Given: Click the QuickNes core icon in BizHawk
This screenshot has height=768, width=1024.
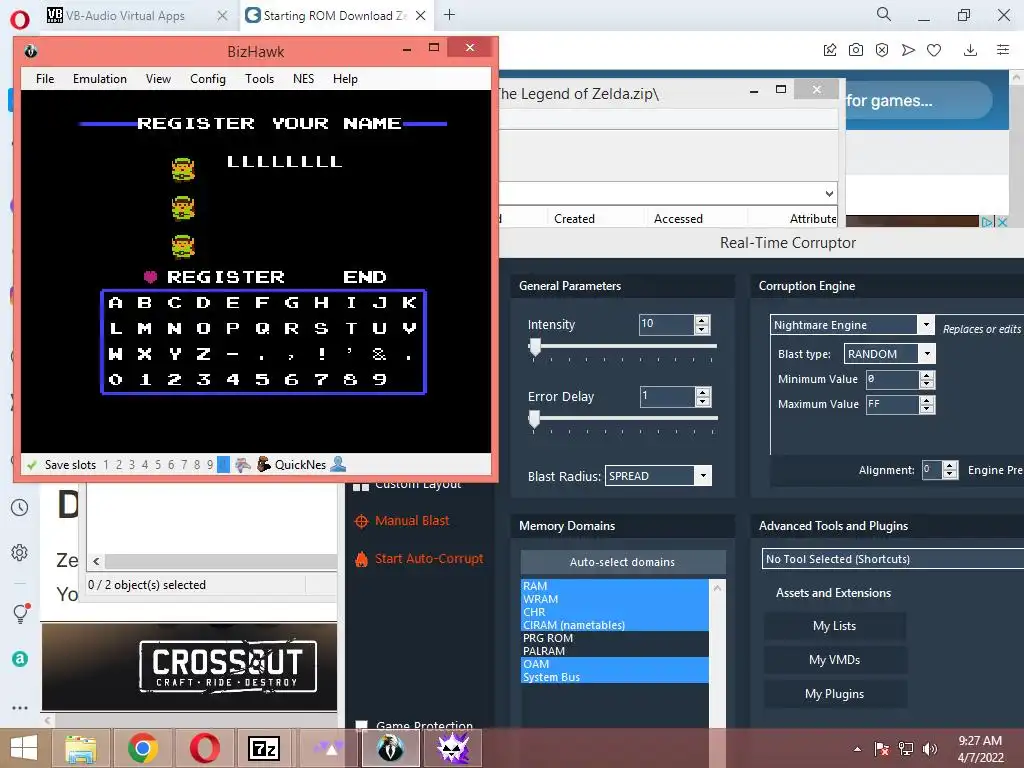Looking at the screenshot, I should pyautogui.click(x=264, y=464).
